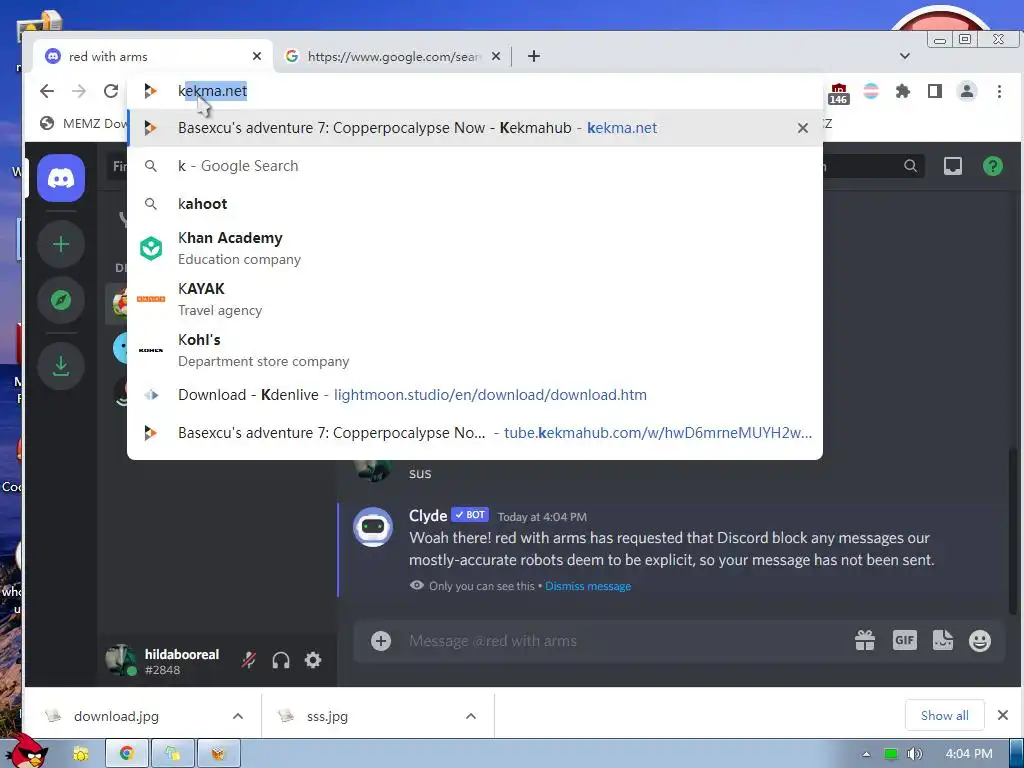Expand the download.jpg options chevron
The height and width of the screenshot is (768, 1024).
(238, 716)
